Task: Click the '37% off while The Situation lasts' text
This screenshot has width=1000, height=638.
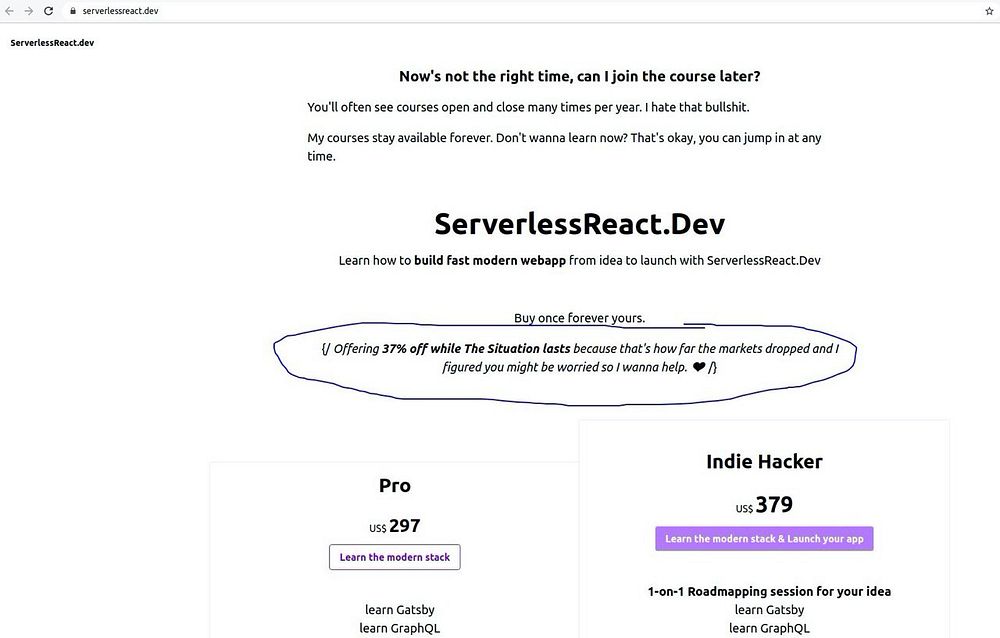Action: [476, 348]
